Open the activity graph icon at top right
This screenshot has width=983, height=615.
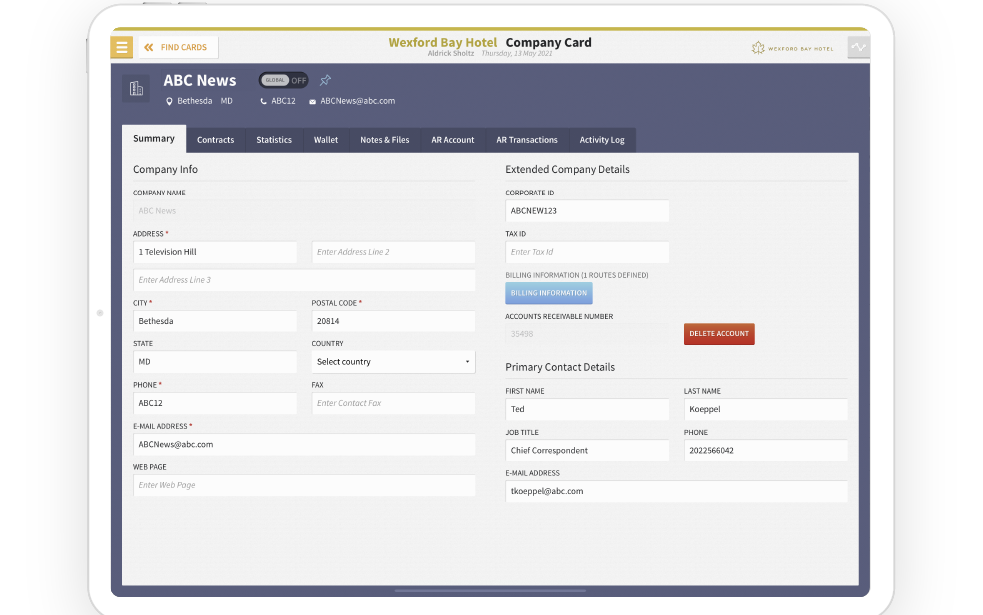[857, 47]
